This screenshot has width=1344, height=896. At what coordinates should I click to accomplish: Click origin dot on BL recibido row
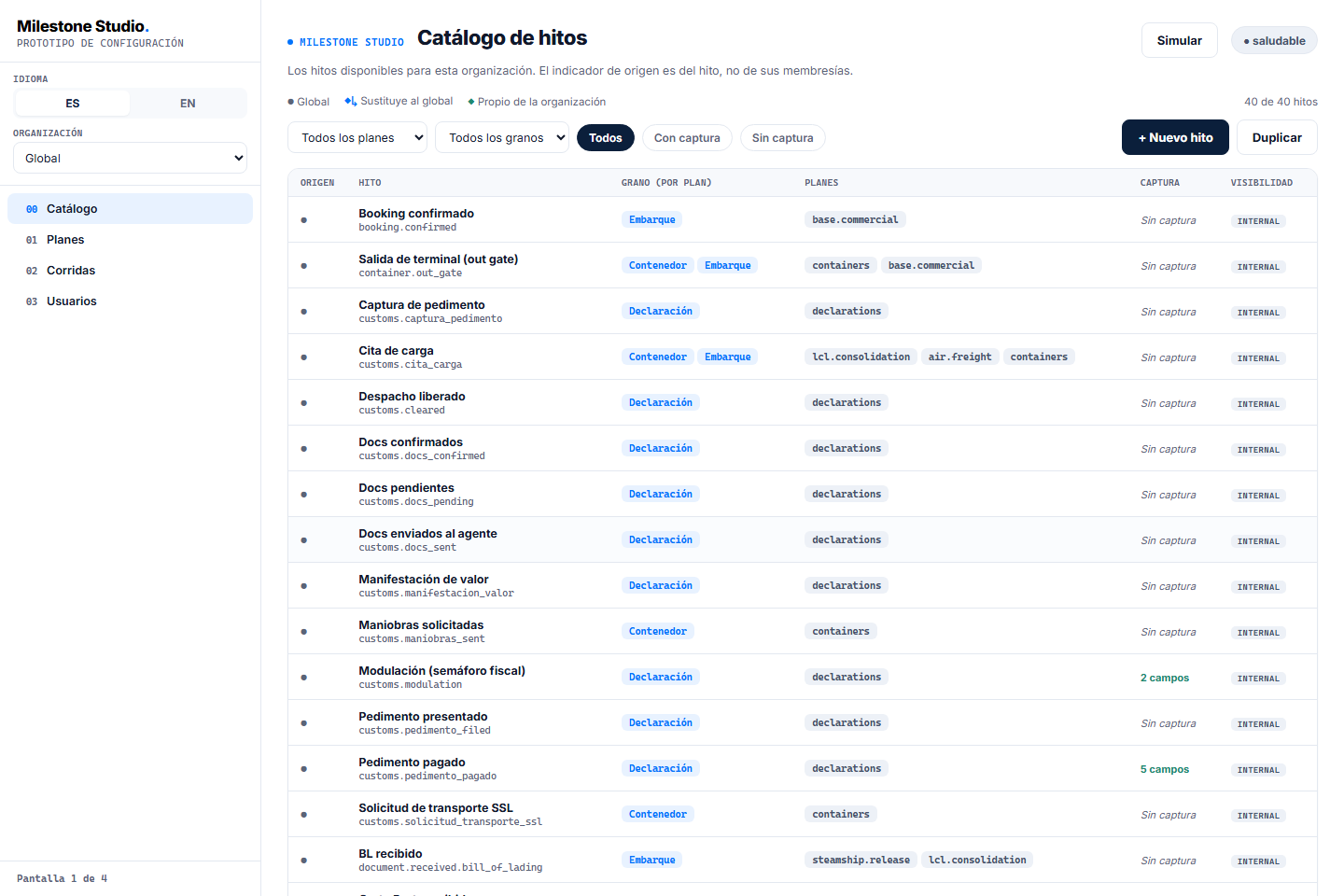pos(304,861)
